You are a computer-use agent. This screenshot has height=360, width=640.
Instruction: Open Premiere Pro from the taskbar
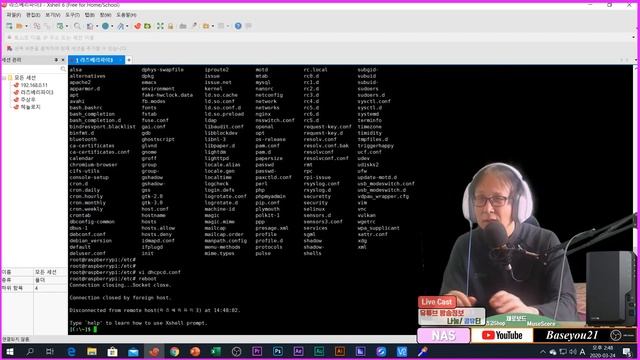(257, 351)
